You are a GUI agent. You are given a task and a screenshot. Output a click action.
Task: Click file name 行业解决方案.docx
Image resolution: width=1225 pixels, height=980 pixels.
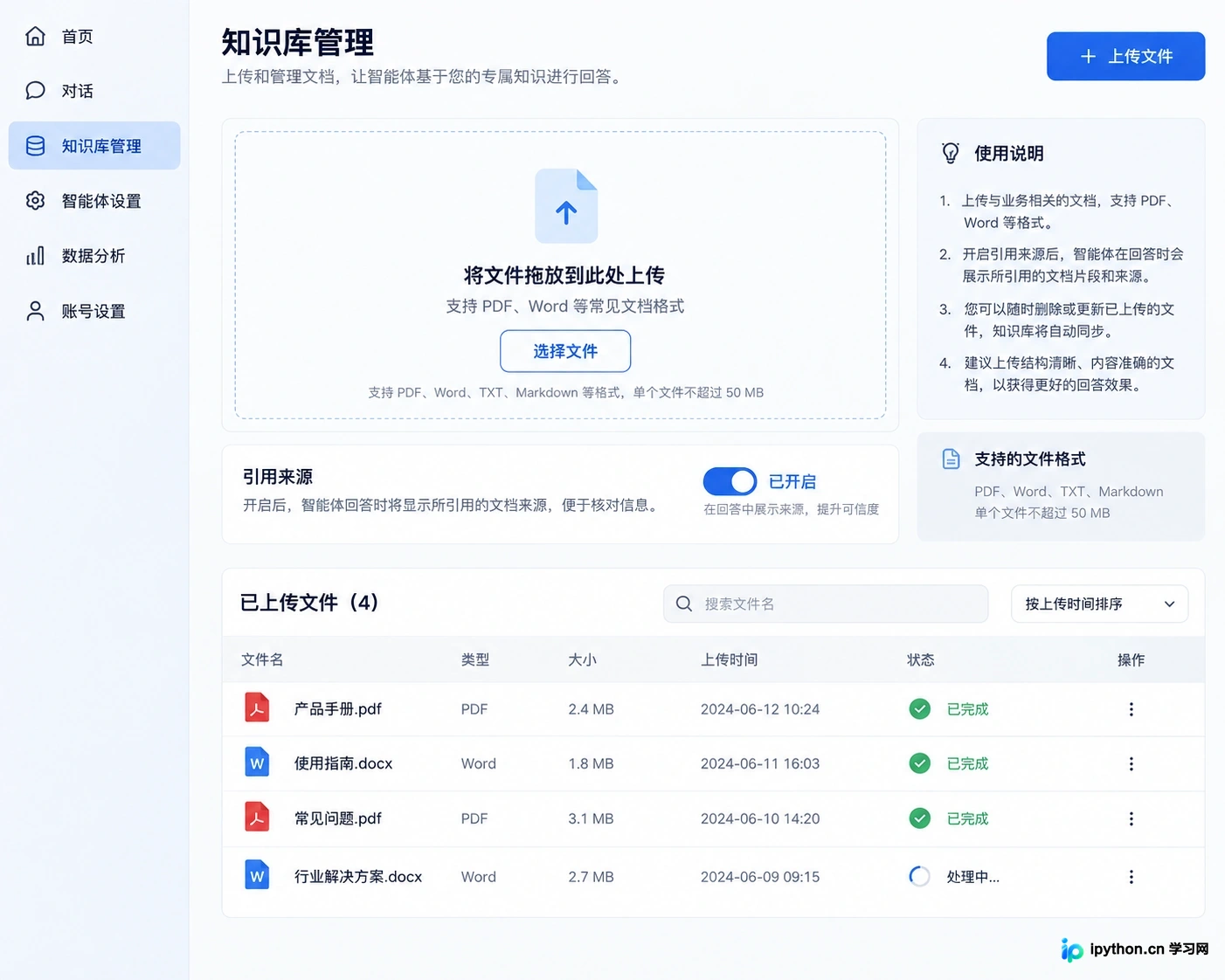pyautogui.click(x=358, y=876)
